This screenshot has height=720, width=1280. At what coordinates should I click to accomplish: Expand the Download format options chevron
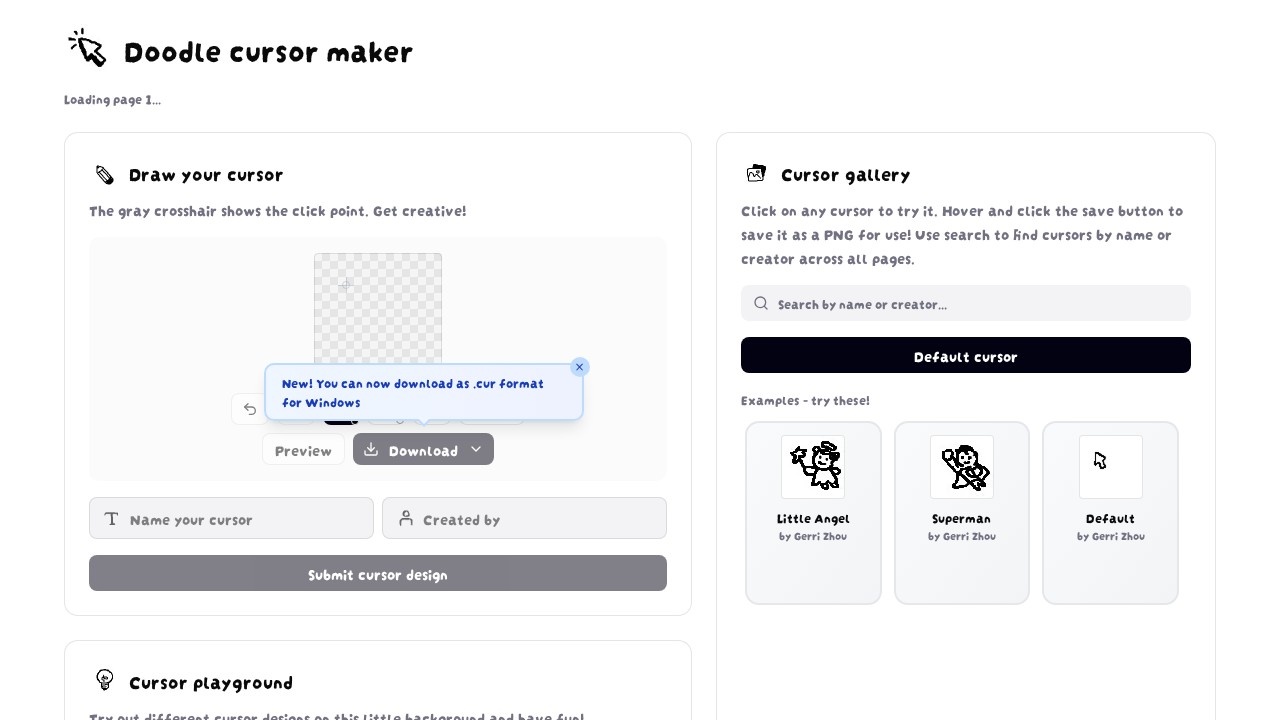[x=477, y=449]
